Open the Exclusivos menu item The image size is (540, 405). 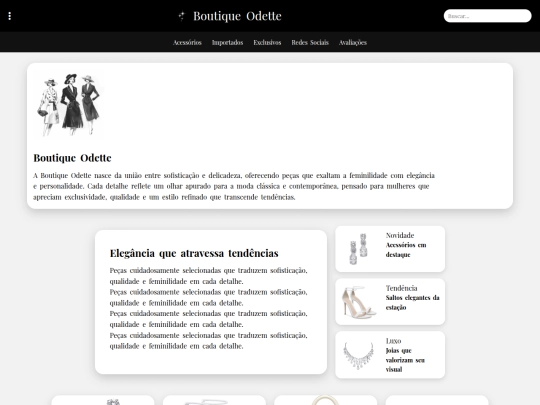(267, 42)
